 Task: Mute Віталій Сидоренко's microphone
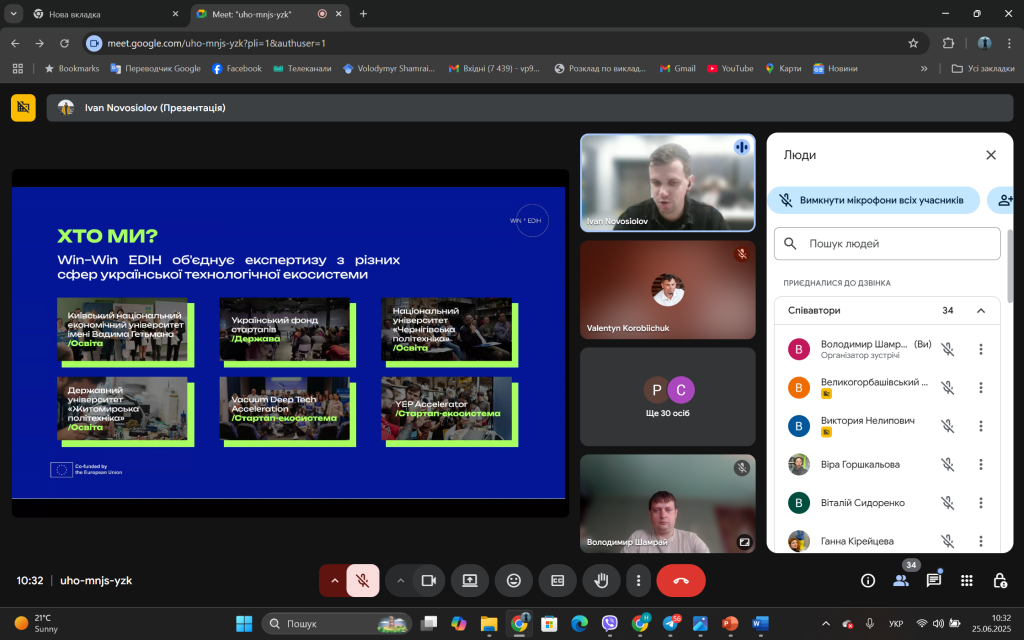(948, 503)
